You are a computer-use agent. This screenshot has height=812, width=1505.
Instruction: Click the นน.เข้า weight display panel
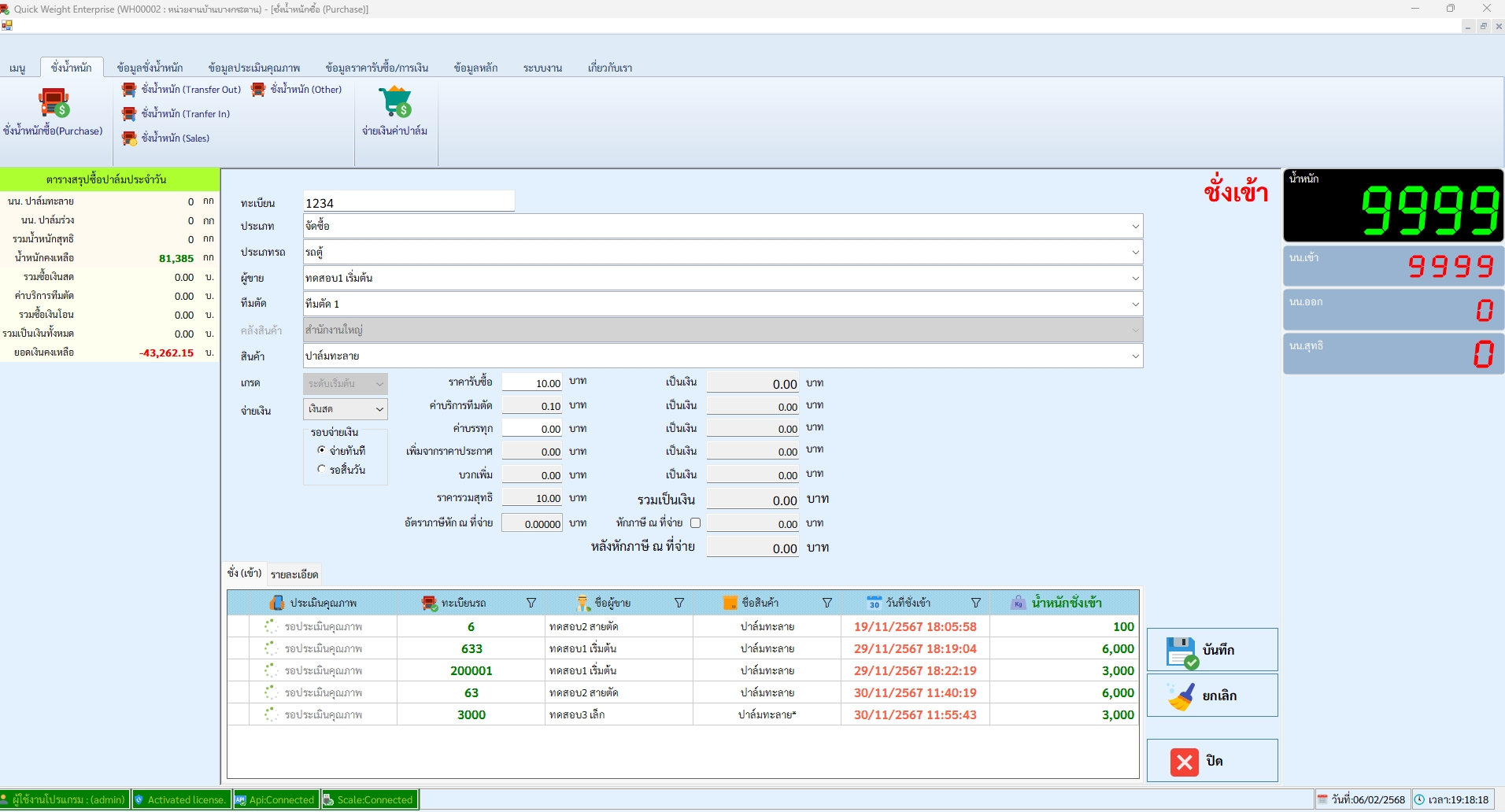pos(1393,266)
